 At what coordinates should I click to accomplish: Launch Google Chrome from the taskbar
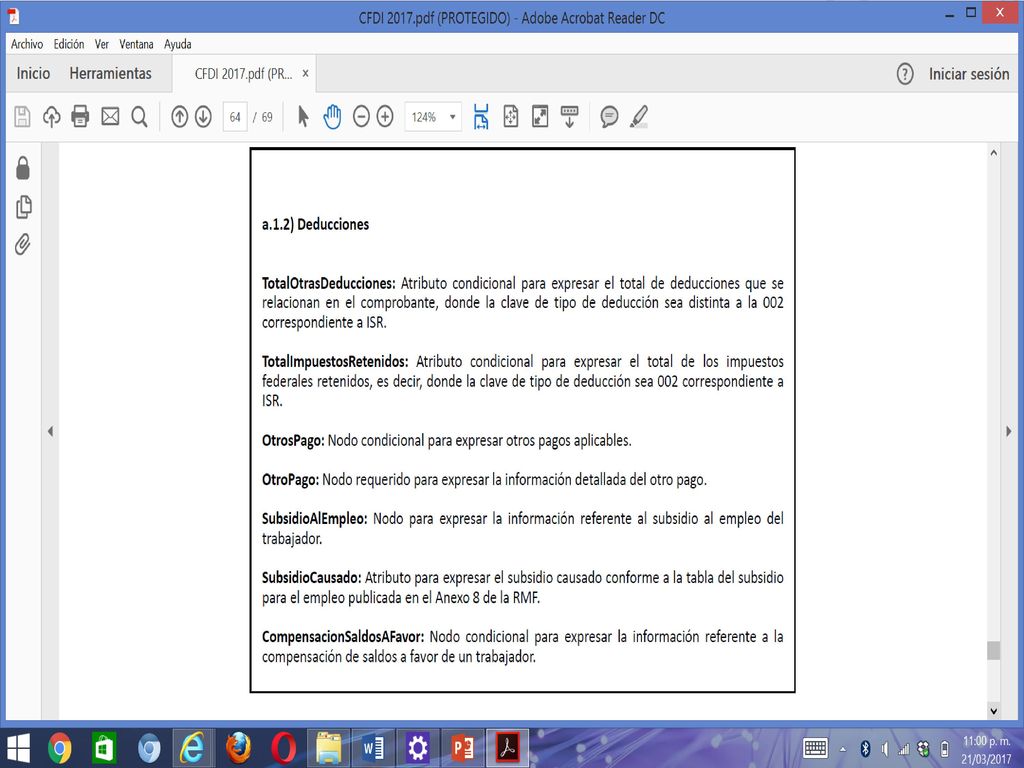click(x=59, y=748)
